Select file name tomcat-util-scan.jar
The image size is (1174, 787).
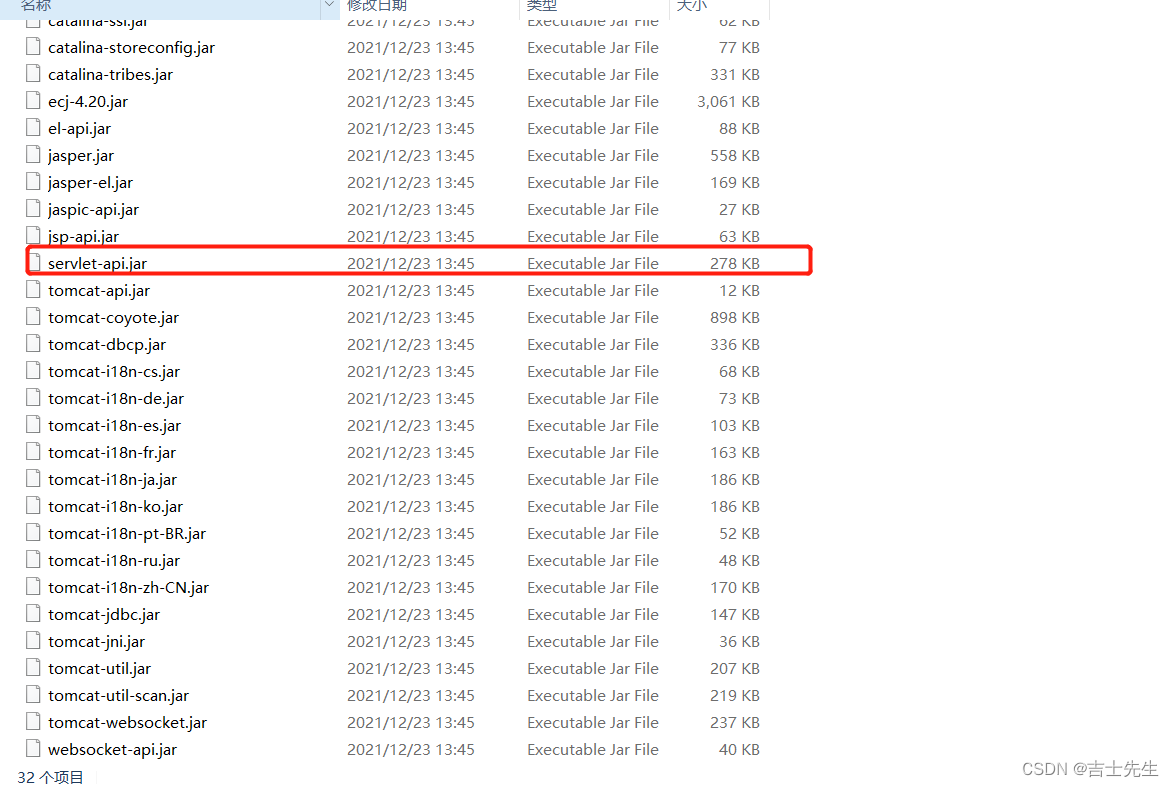point(118,696)
